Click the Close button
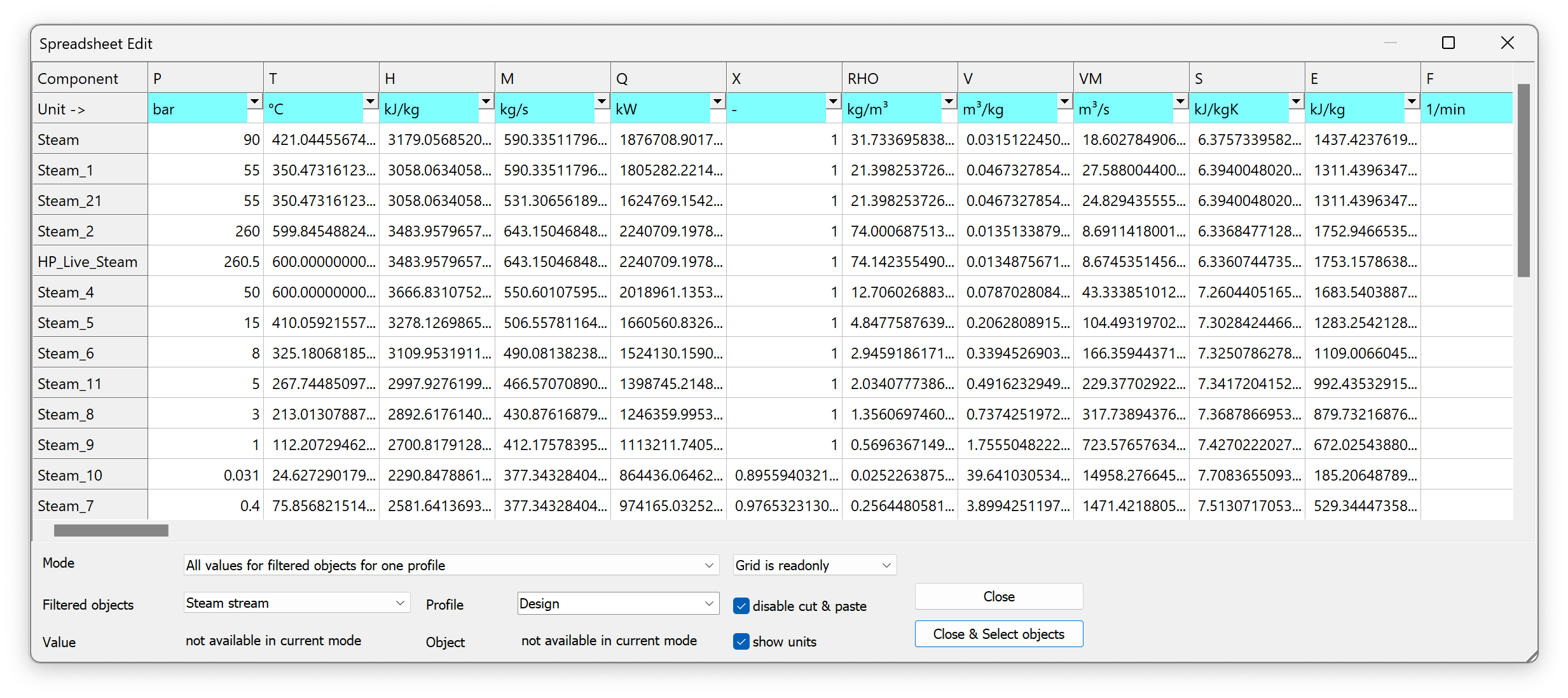This screenshot has width=1568, height=698. tap(998, 596)
